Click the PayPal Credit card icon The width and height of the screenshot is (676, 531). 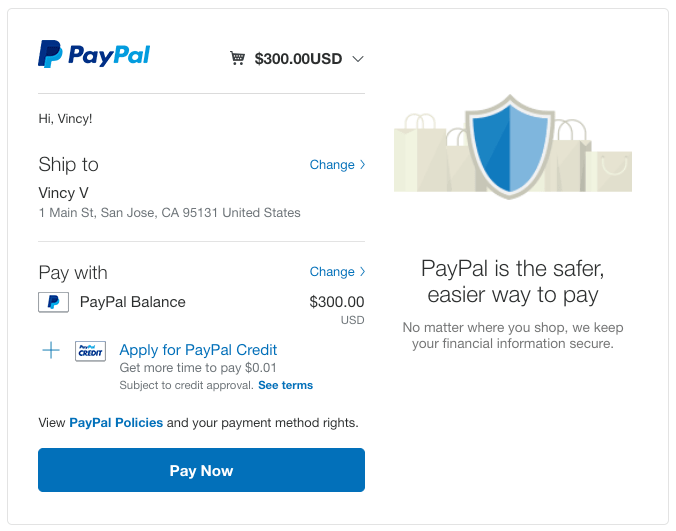coord(90,351)
